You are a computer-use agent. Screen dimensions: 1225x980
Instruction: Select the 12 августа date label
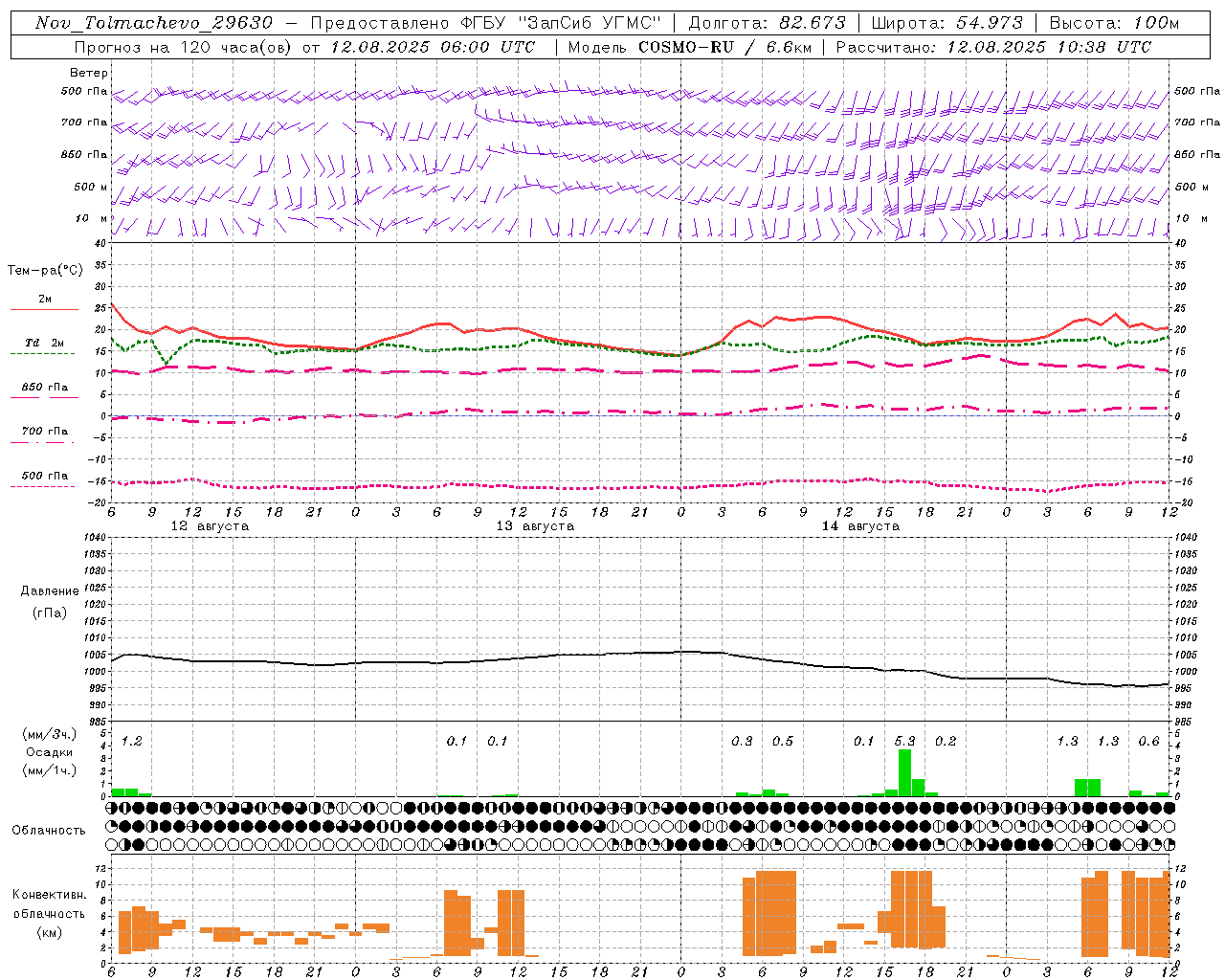[210, 526]
